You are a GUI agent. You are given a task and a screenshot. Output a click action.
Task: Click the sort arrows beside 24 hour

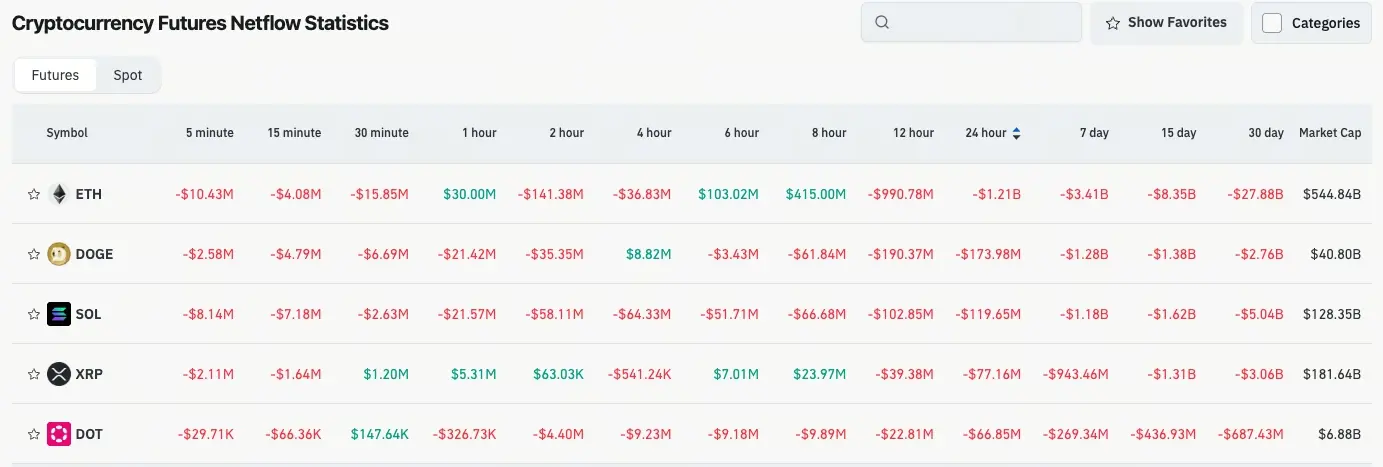(1017, 133)
